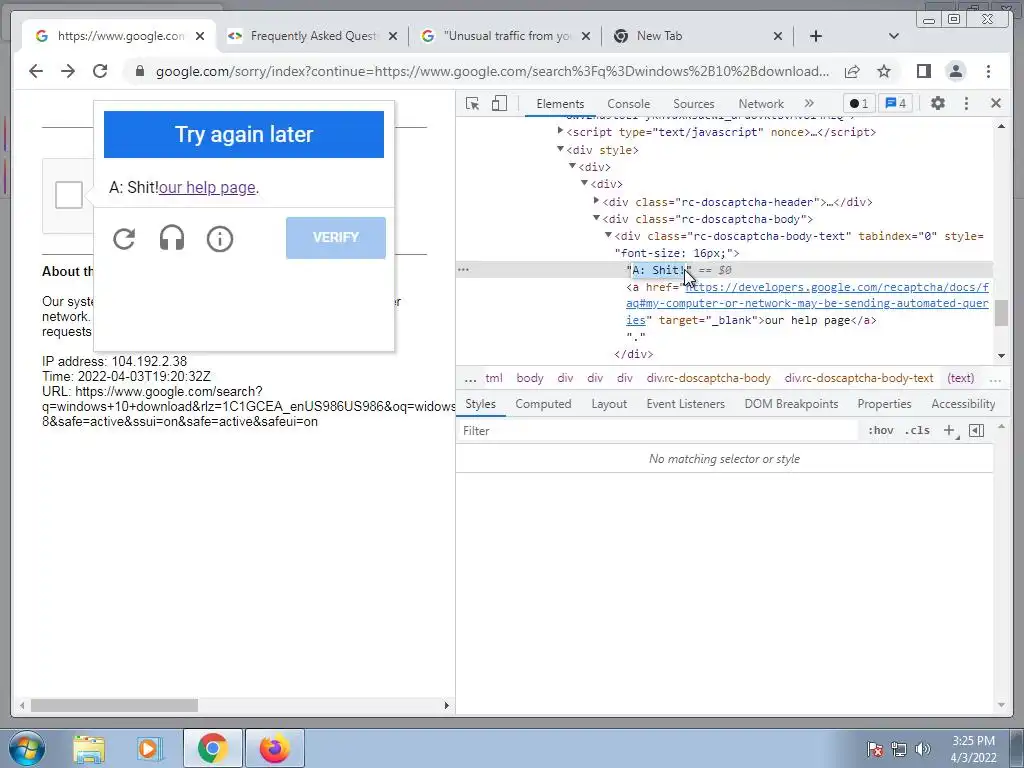Open the Chrome profile avatar
Image resolution: width=1024 pixels, height=768 pixels.
[955, 71]
